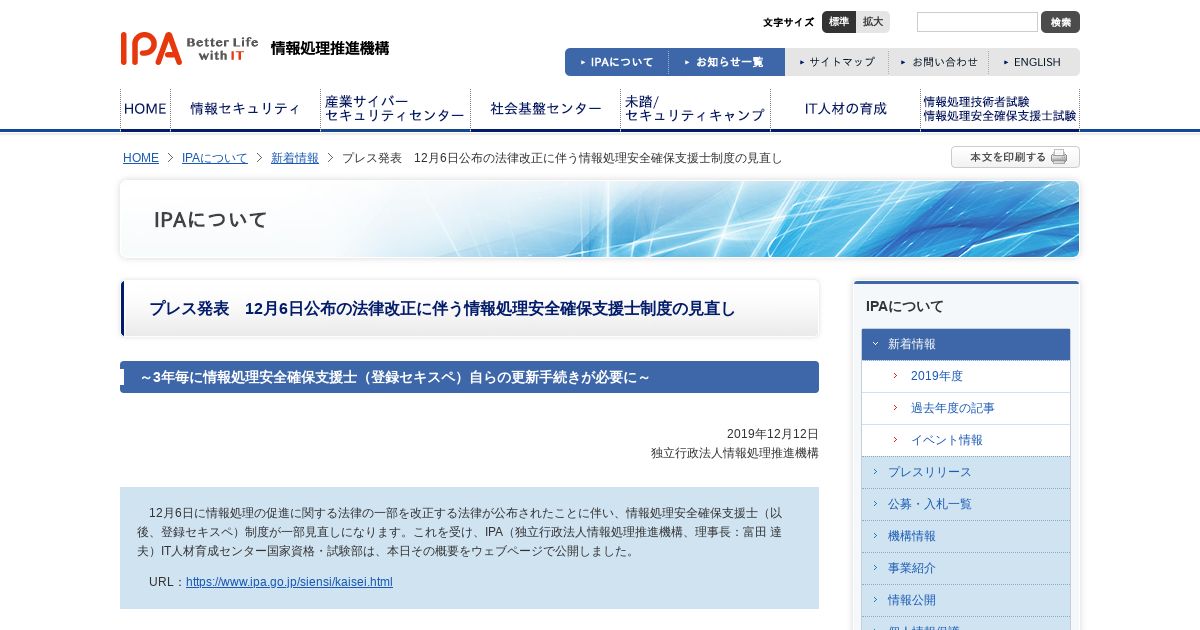Open 産業サイバーセキュリティセンター navigation tab

(x=395, y=109)
